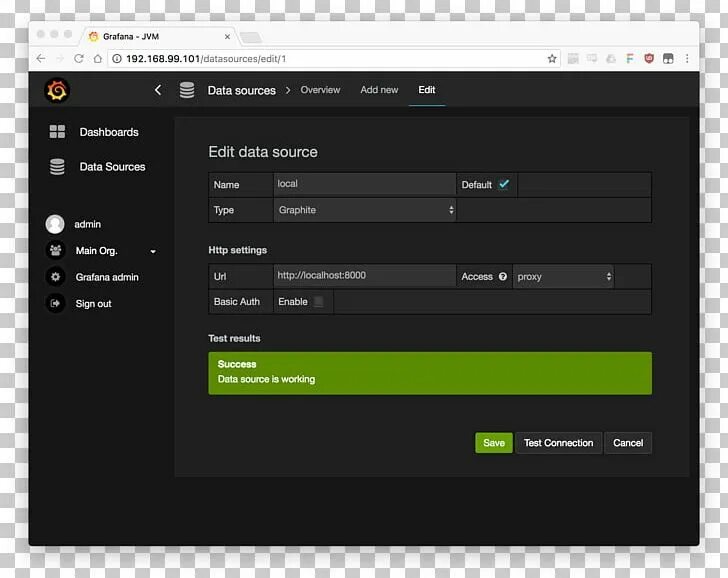
Task: Click the green Save button
Action: click(494, 443)
